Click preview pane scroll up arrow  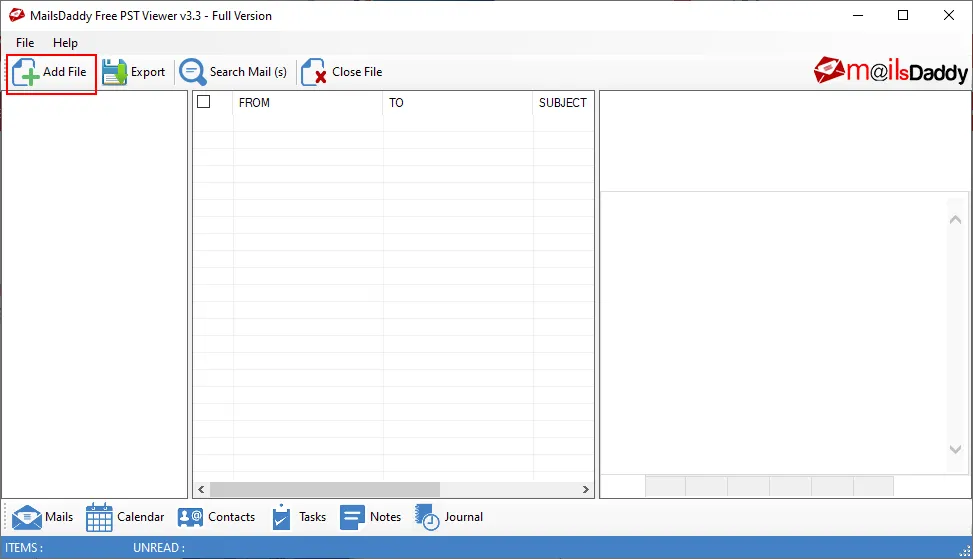coord(956,219)
